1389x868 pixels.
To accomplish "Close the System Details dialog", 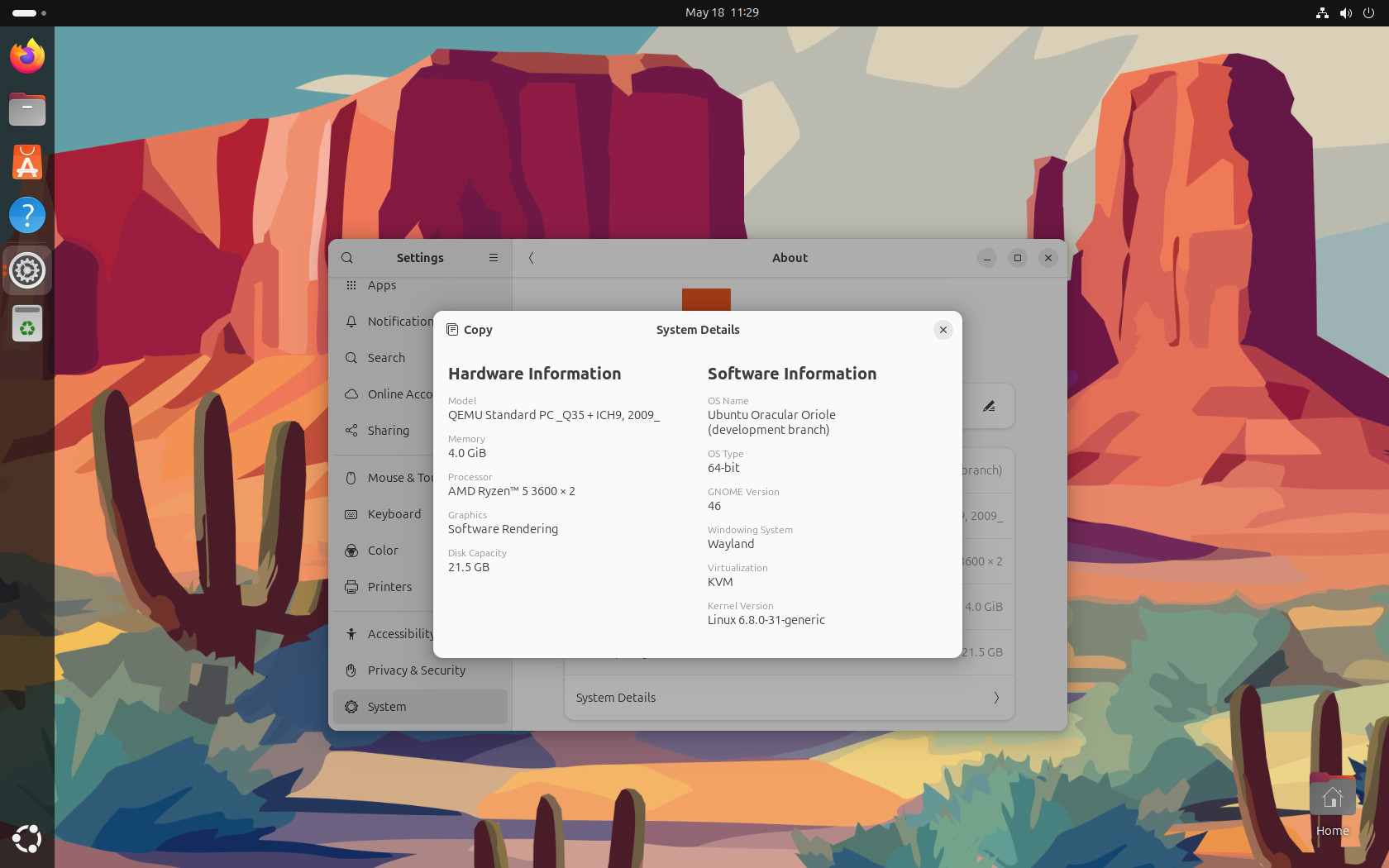I will point(943,330).
